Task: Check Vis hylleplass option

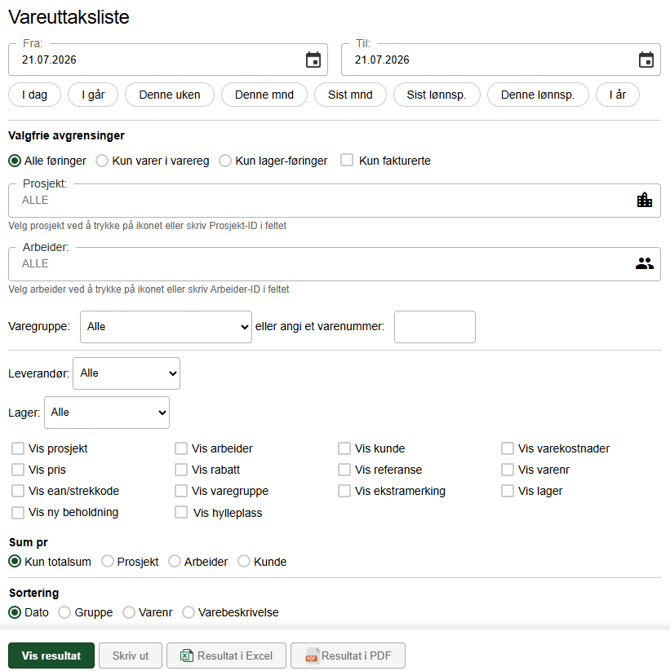Action: tap(181, 512)
